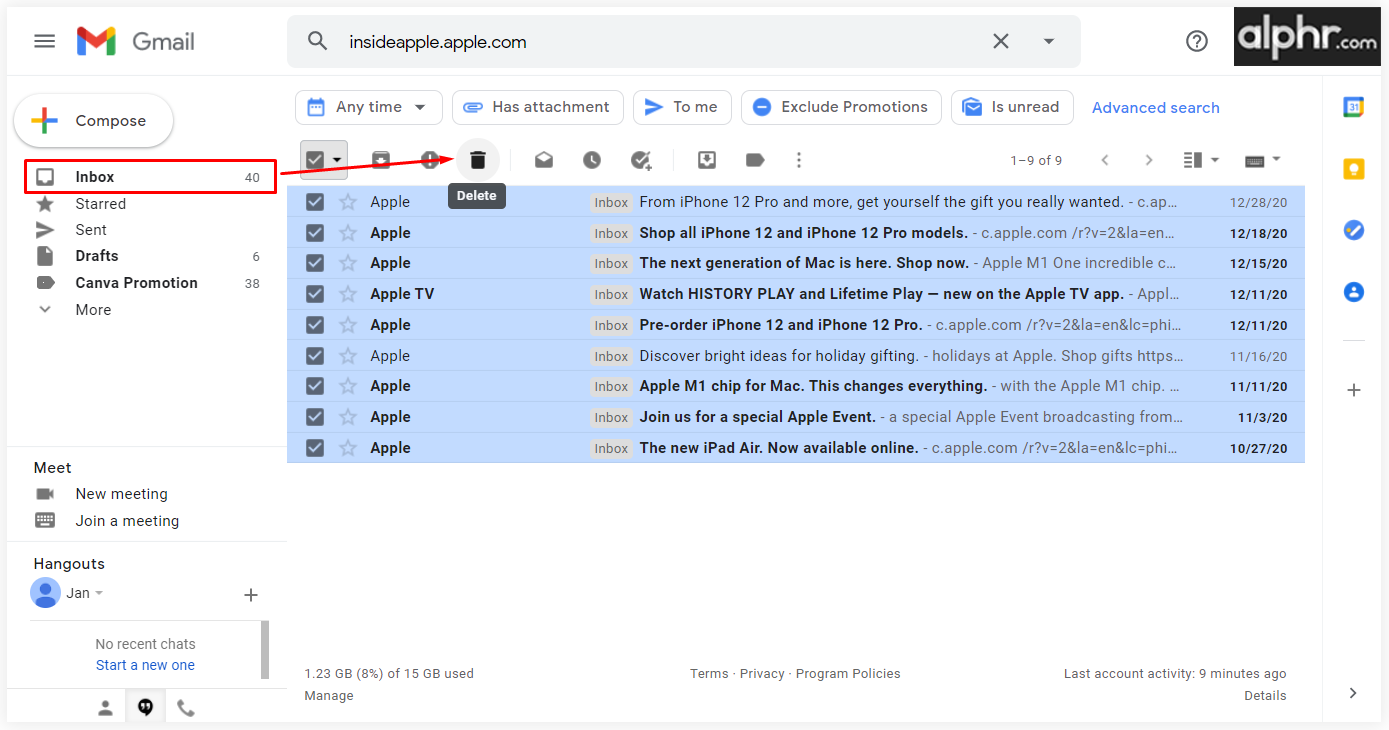Click the Compose button
This screenshot has width=1389, height=730.
[x=93, y=121]
